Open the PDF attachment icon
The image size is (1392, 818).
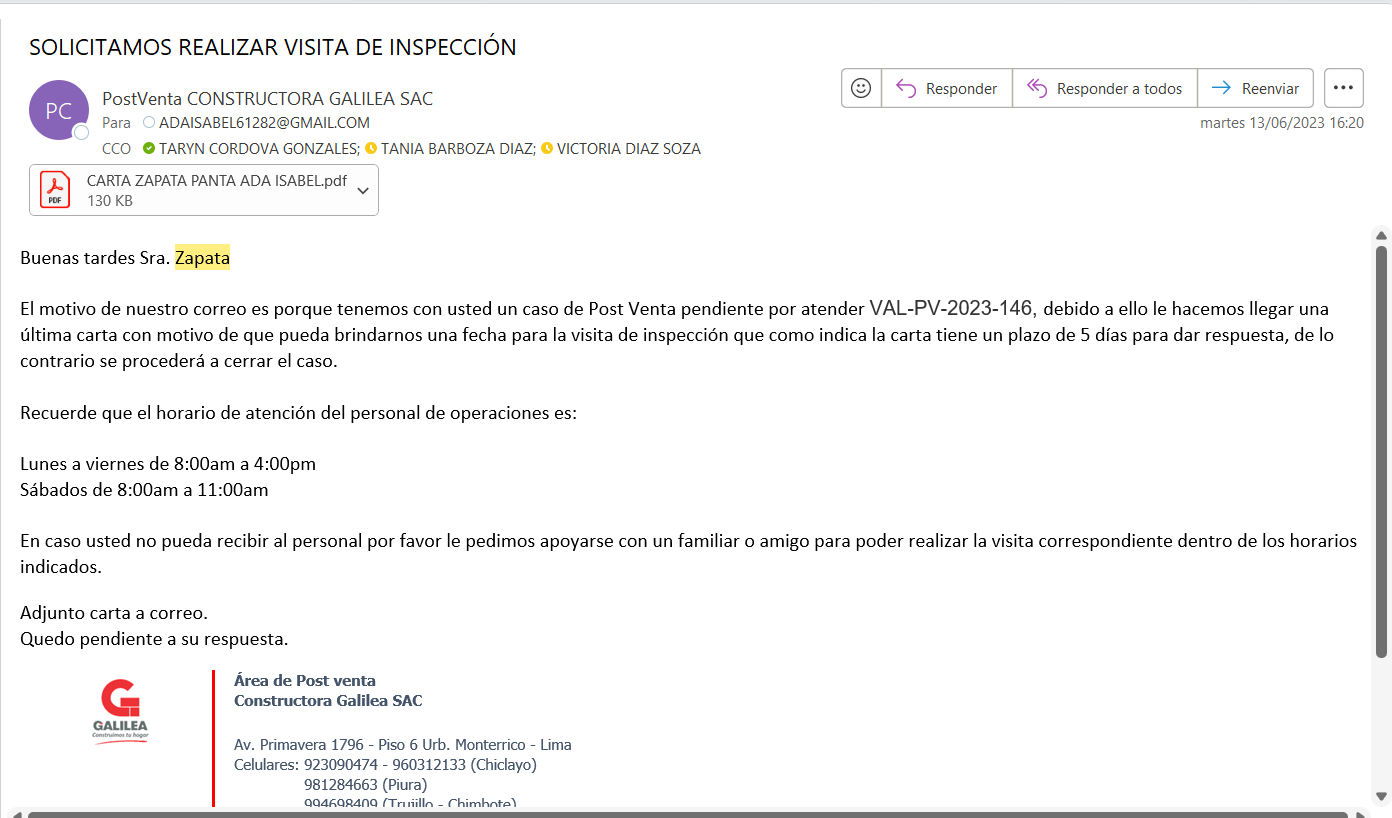pyautogui.click(x=54, y=189)
